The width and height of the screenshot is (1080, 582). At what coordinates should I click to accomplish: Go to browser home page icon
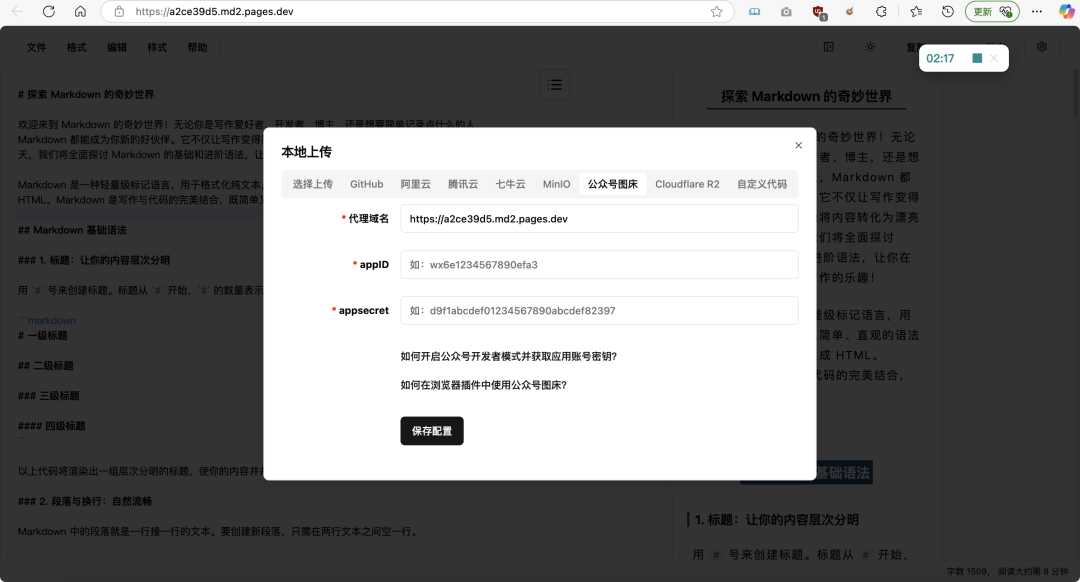[x=81, y=11]
